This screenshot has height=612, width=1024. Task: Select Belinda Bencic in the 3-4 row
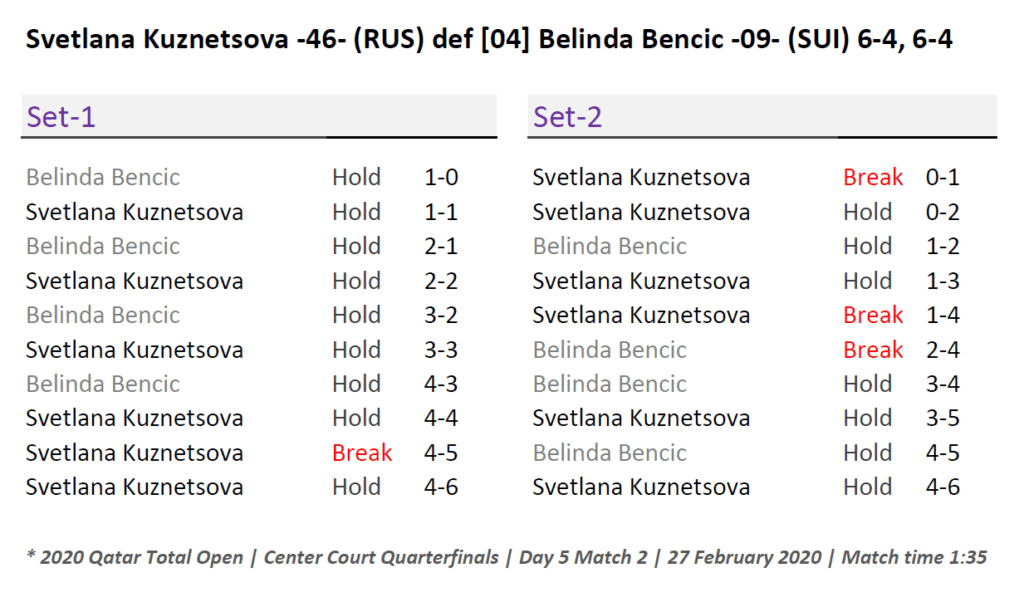coord(609,384)
